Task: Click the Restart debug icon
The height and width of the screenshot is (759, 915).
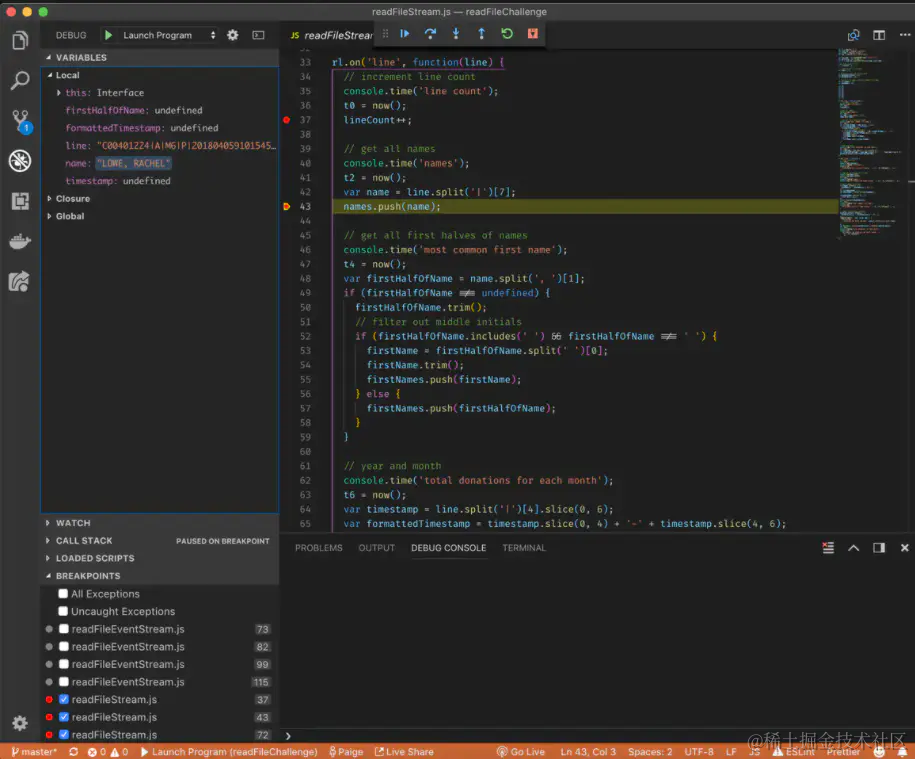Action: 507,34
